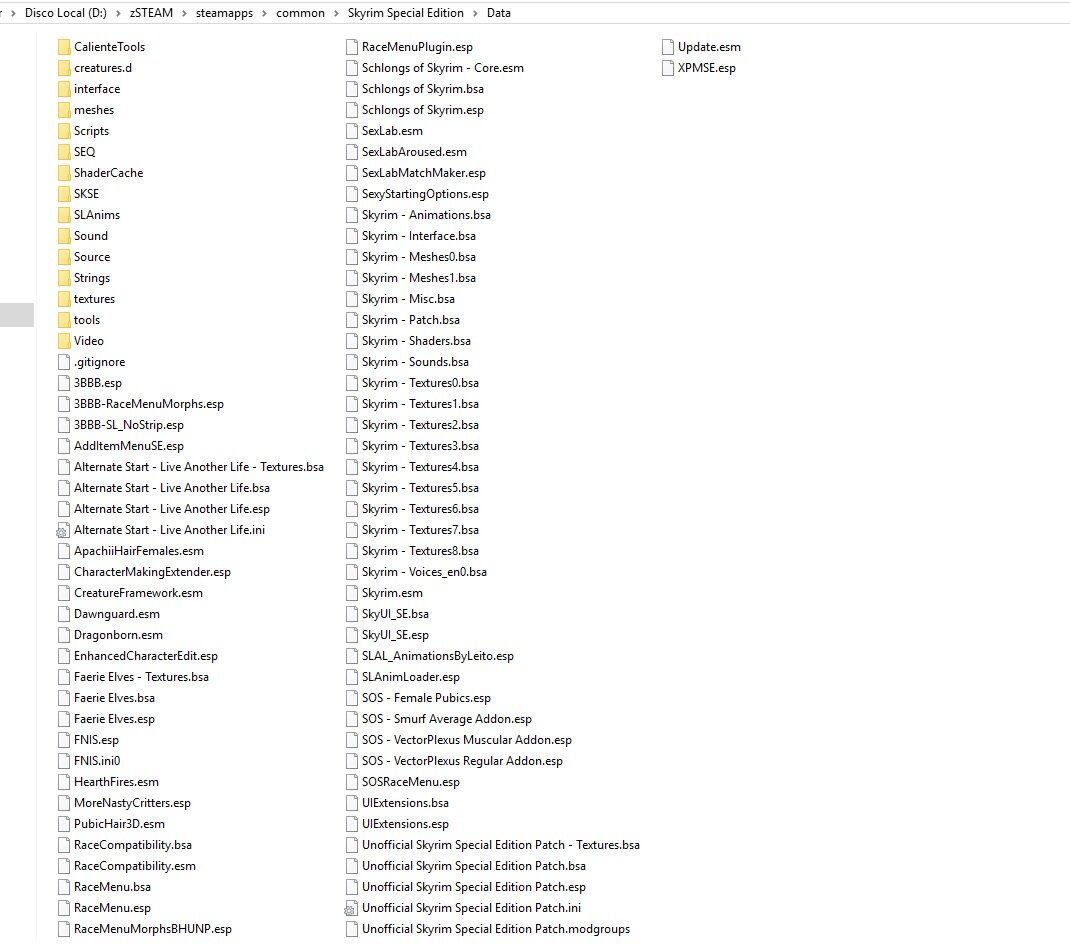The image size is (1070, 950).
Task: Select the SEQ folder name
Action: (85, 152)
